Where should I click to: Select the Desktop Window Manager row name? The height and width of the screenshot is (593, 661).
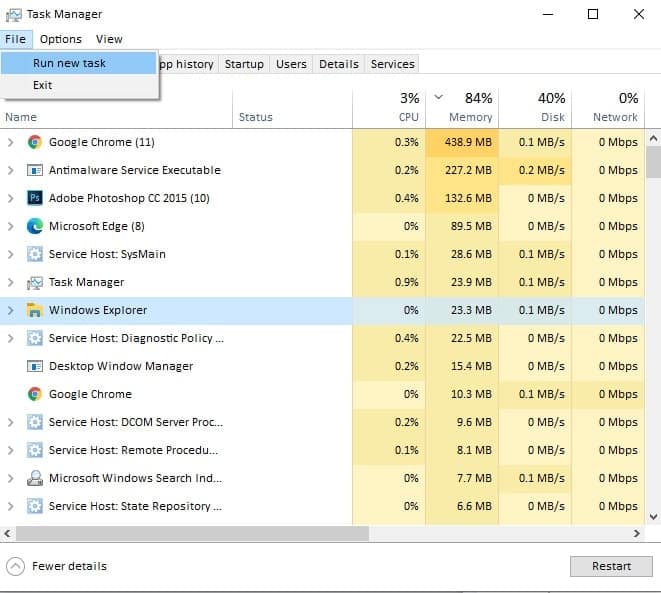pyautogui.click(x=121, y=366)
